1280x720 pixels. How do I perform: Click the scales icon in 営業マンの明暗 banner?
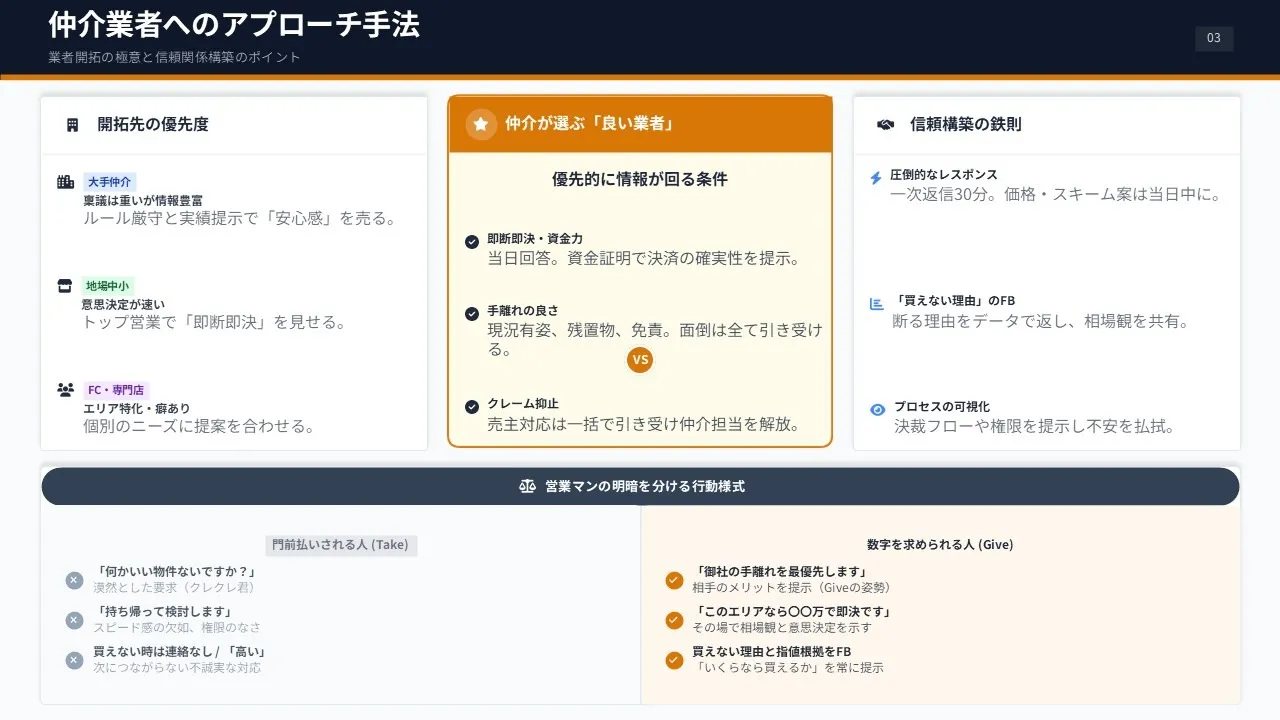[528, 486]
